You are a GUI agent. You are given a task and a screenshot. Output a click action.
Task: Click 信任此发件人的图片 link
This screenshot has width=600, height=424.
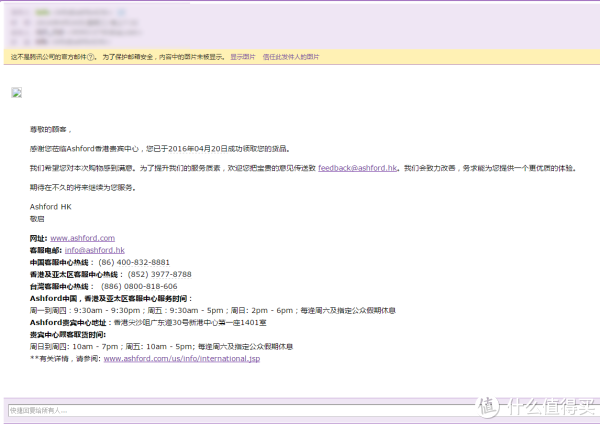[291, 57]
